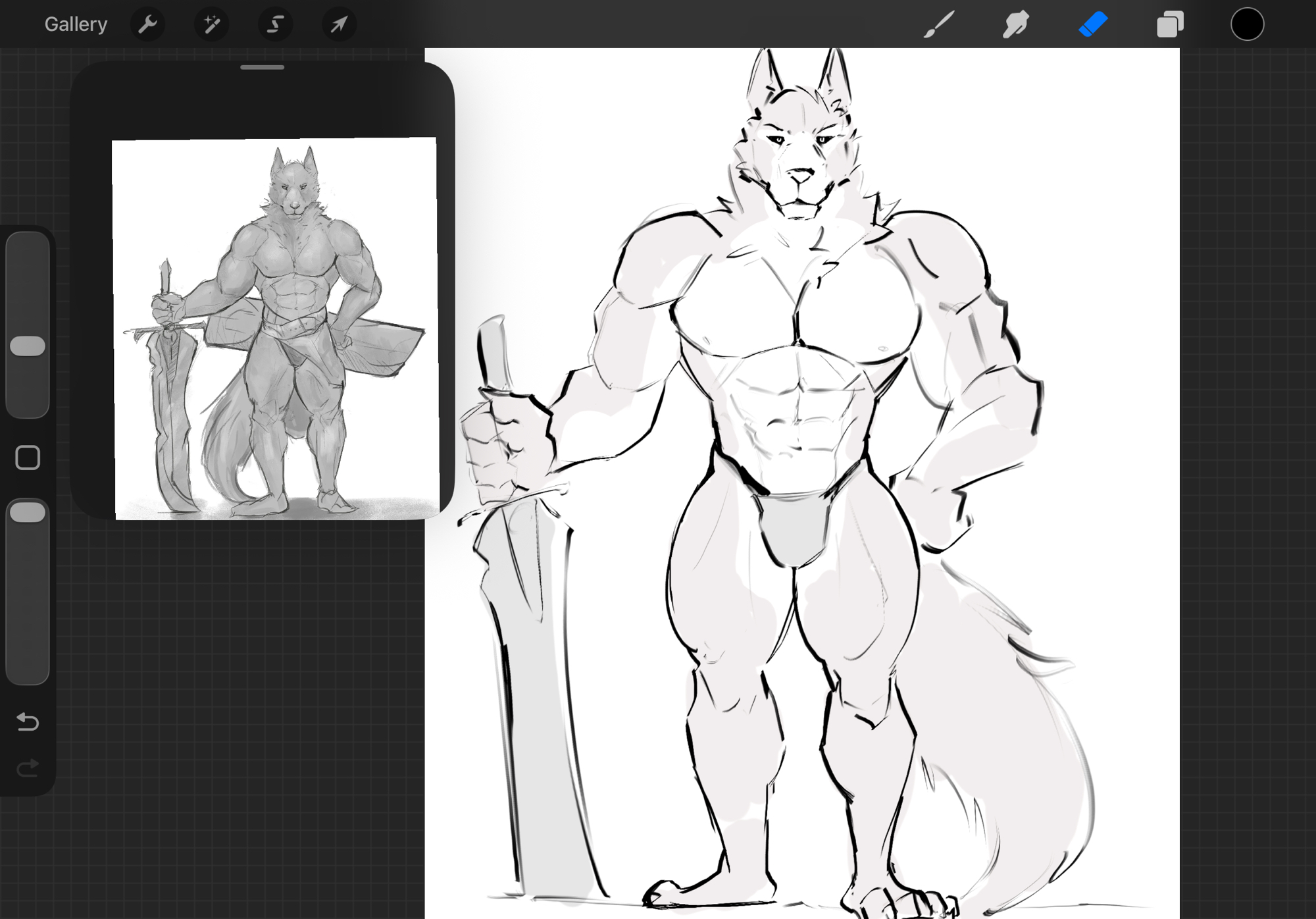Tap the reference window drag handle bar
This screenshot has height=919, width=1316.
coord(262,67)
